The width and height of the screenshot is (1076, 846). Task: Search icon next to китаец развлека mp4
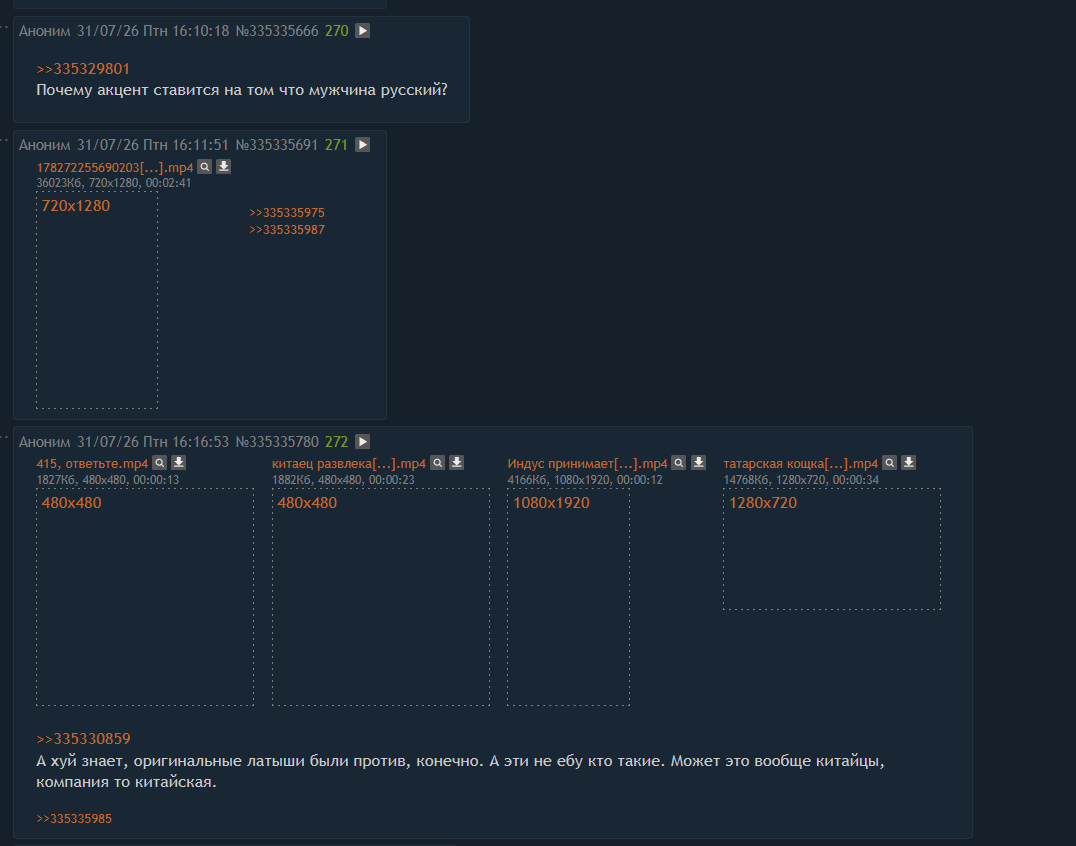437,463
